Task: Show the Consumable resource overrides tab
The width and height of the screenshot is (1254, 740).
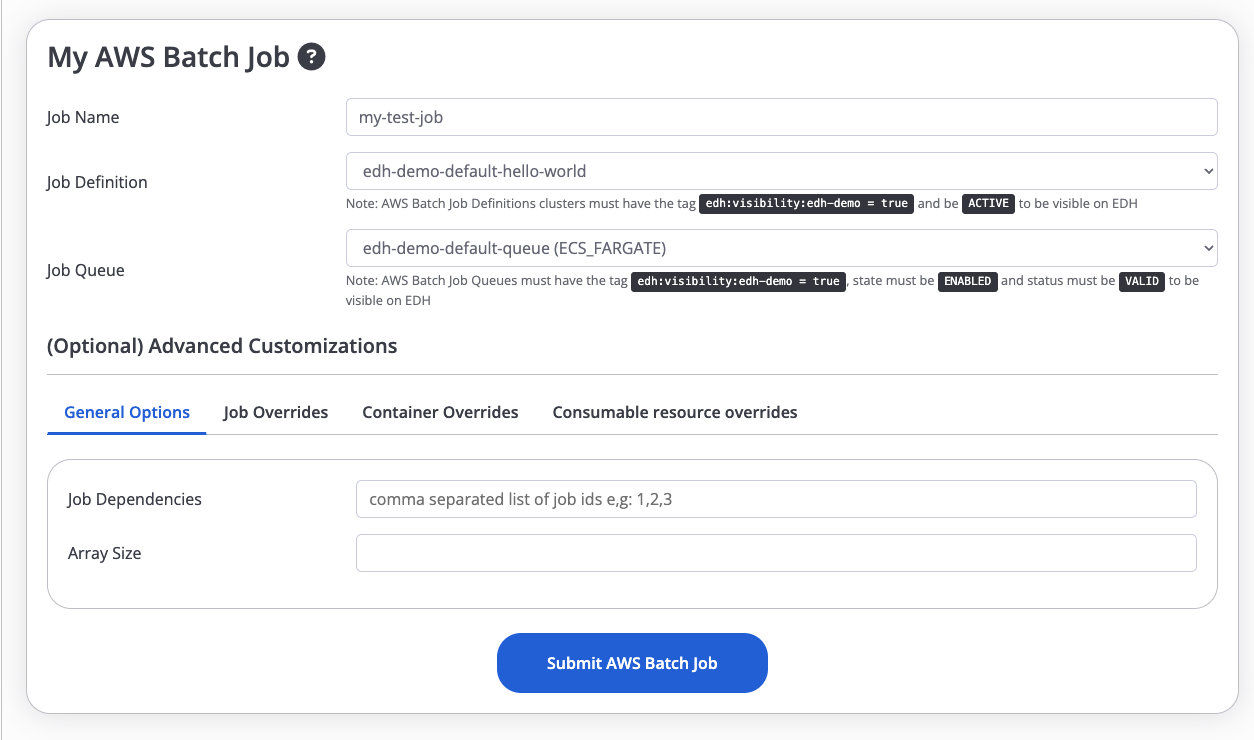Action: click(x=675, y=412)
